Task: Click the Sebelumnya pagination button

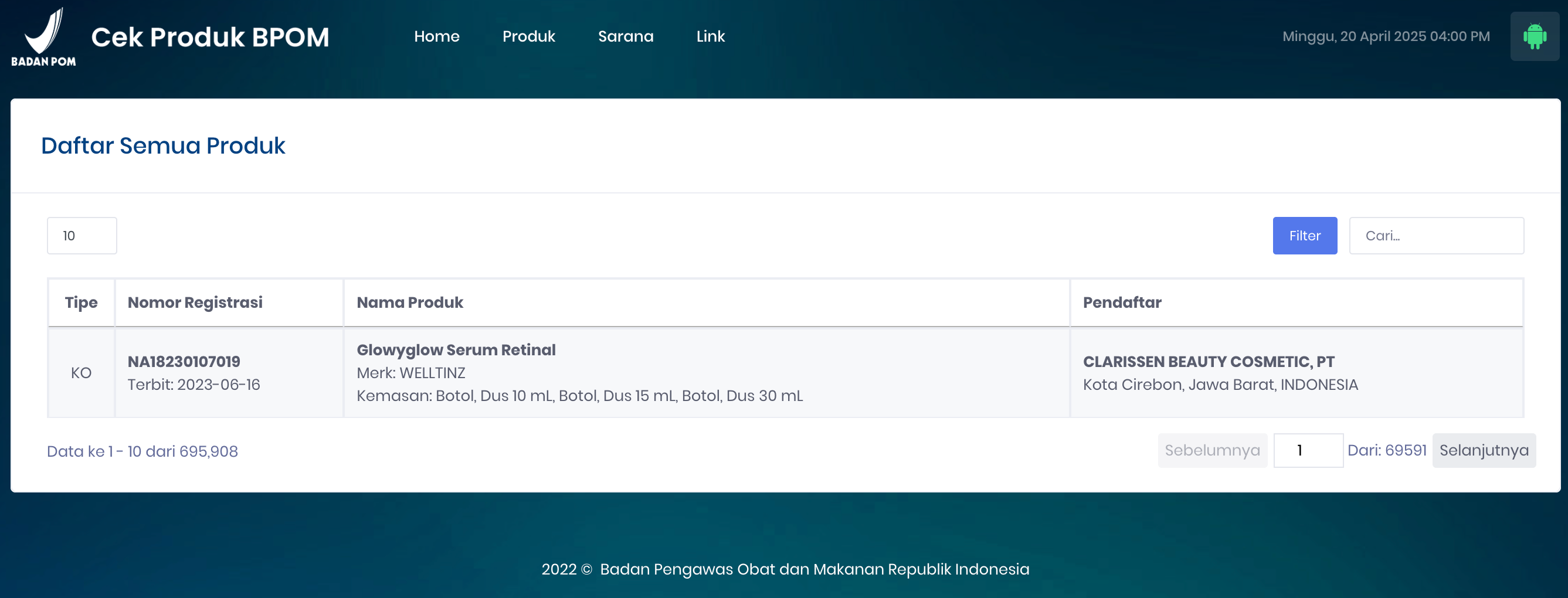Action: coord(1212,451)
